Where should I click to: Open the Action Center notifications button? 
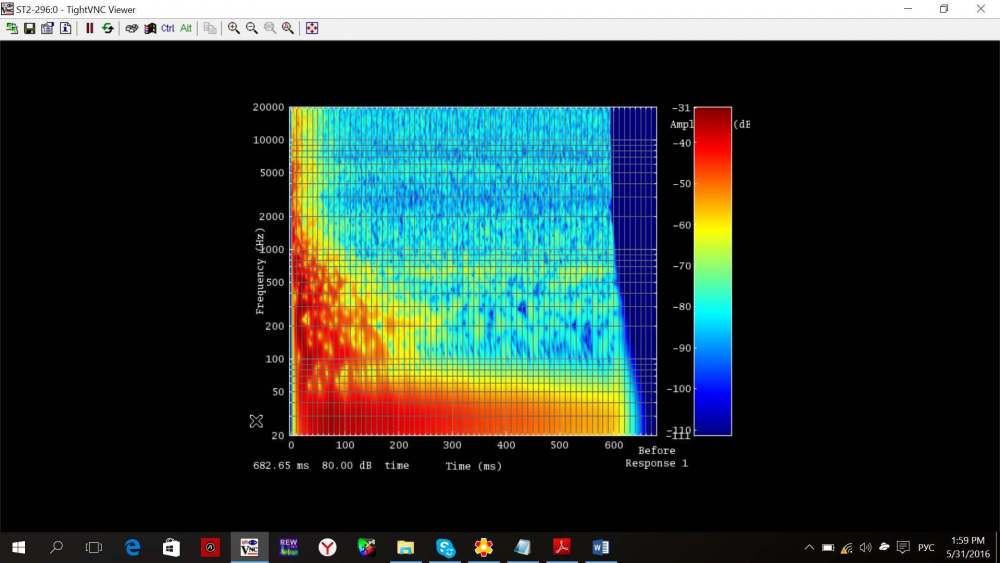(904, 548)
